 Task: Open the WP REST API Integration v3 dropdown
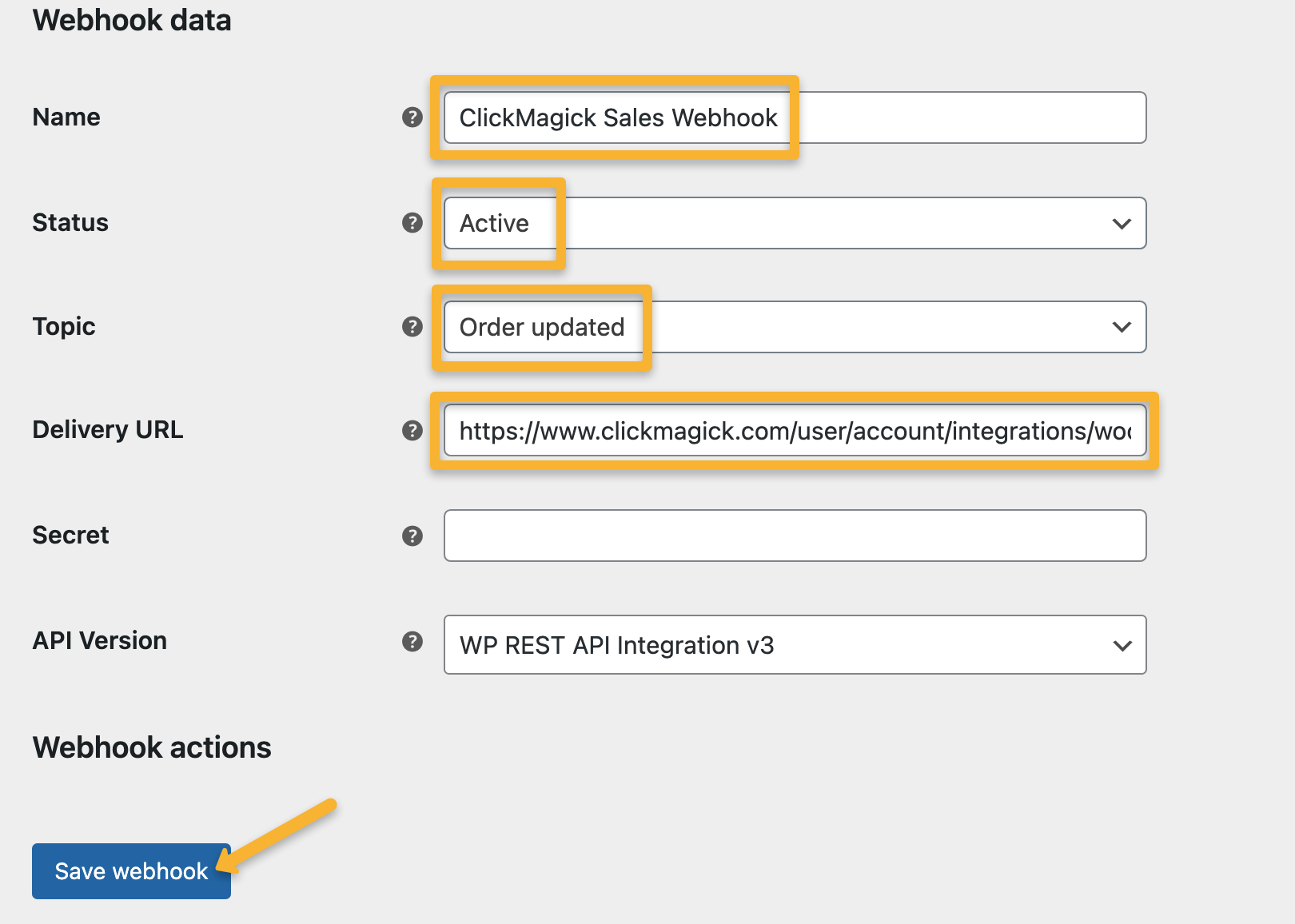pos(795,645)
